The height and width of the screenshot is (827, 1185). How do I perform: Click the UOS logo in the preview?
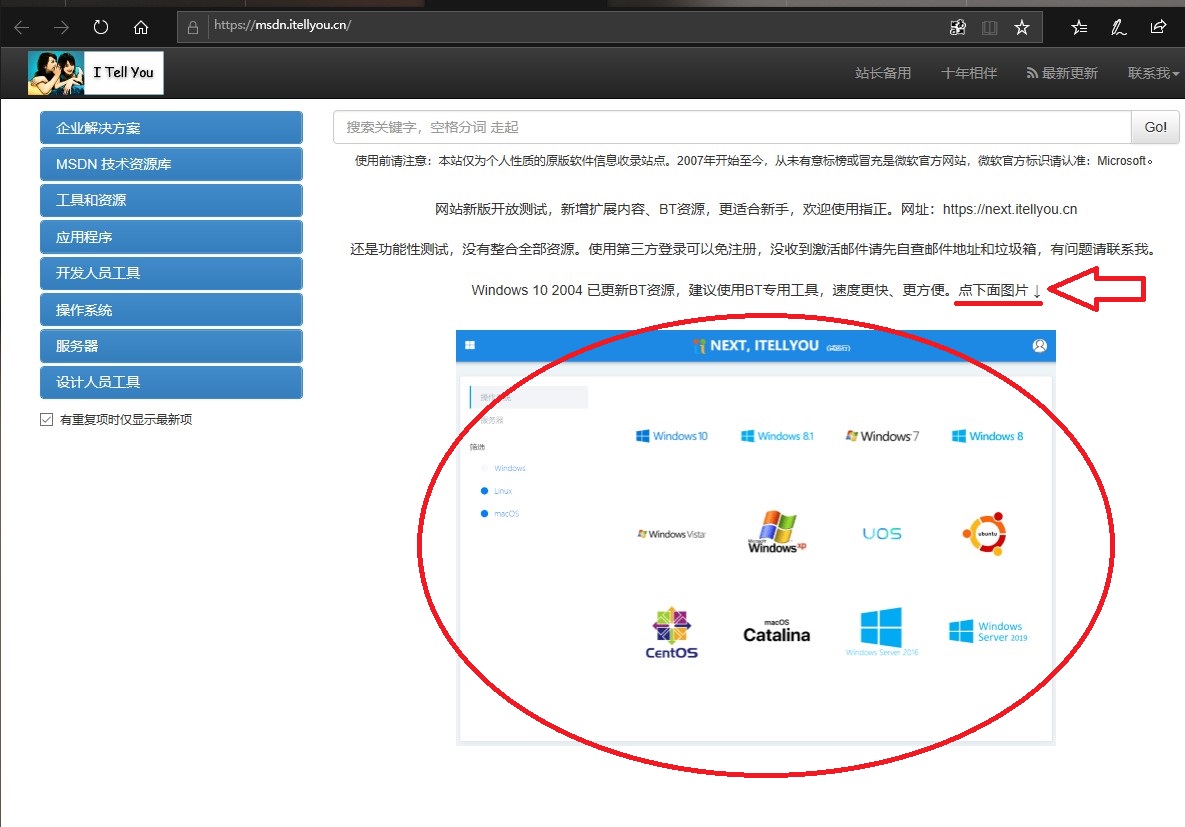click(882, 534)
